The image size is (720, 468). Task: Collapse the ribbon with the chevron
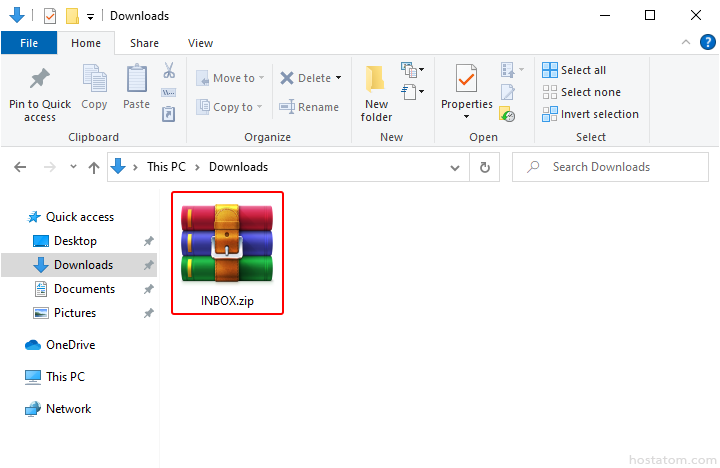(x=686, y=42)
